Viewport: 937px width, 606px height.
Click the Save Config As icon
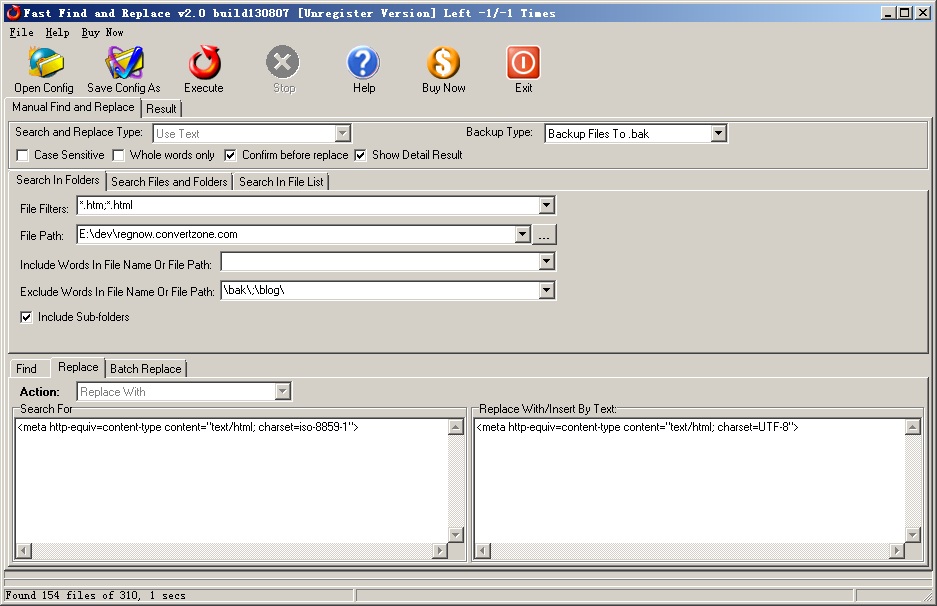click(x=124, y=63)
